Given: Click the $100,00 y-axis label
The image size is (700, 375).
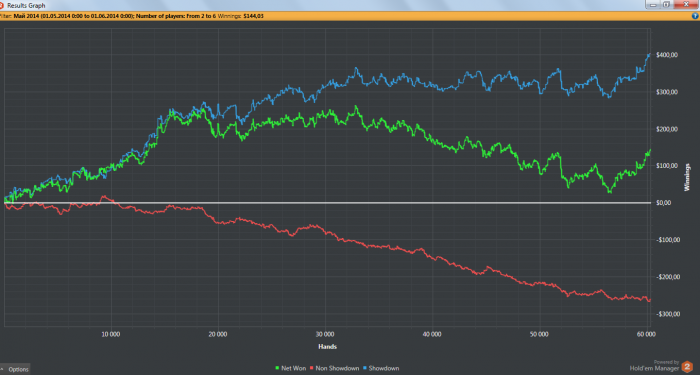Looking at the screenshot, I should point(667,166).
